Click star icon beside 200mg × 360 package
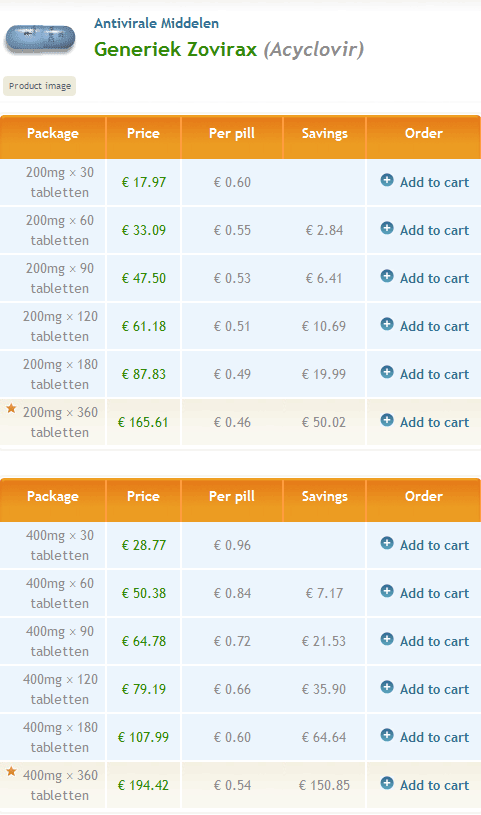The image size is (481, 815). click(11, 409)
